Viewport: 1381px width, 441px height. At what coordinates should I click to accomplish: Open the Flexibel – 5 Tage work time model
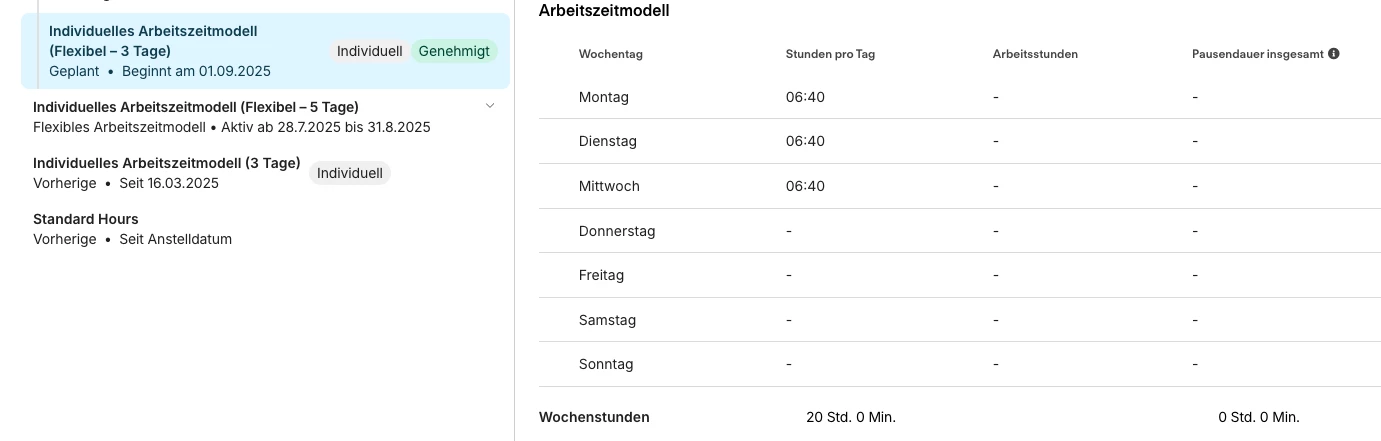pos(196,107)
